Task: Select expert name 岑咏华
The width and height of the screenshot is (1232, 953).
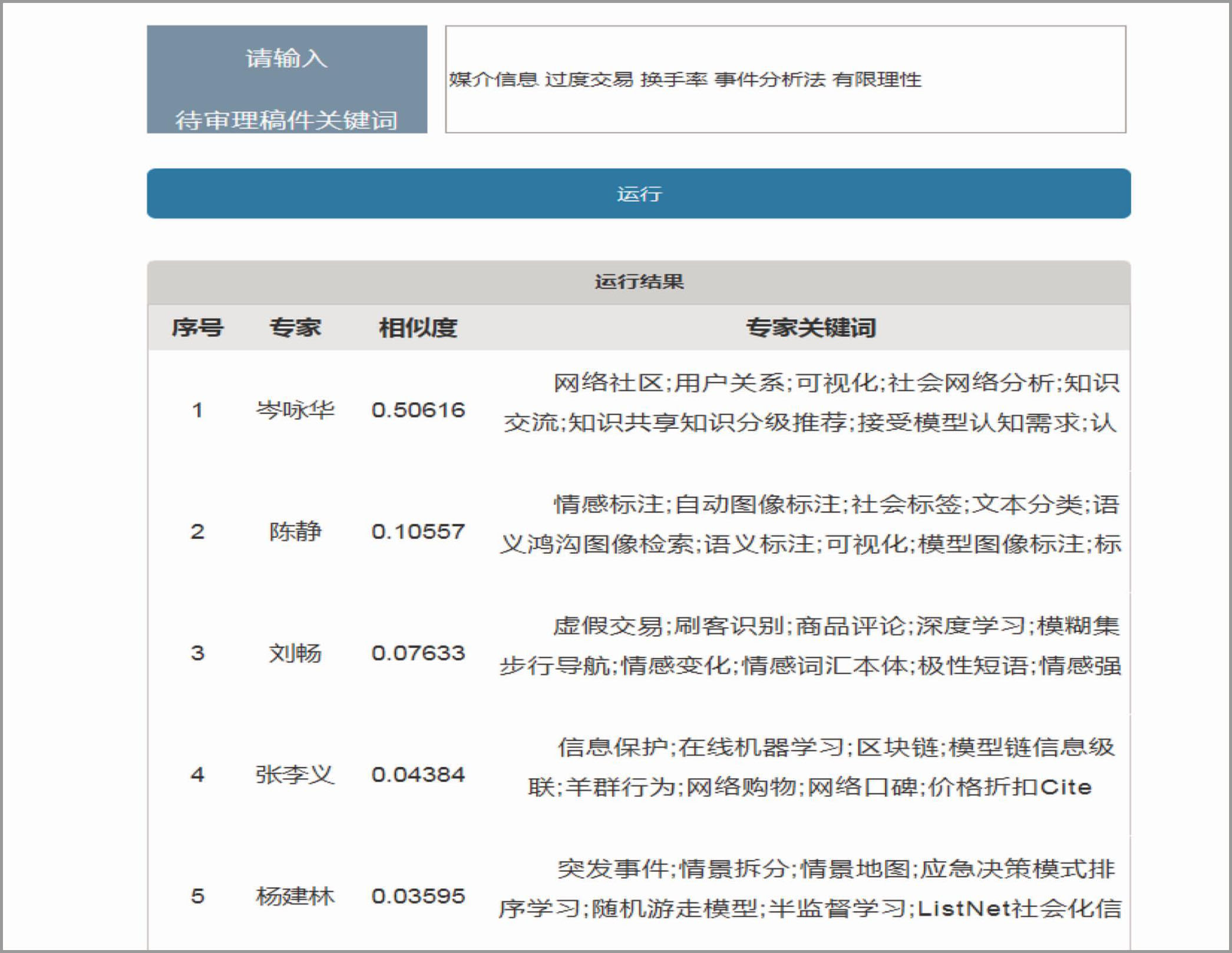Action: [x=295, y=410]
